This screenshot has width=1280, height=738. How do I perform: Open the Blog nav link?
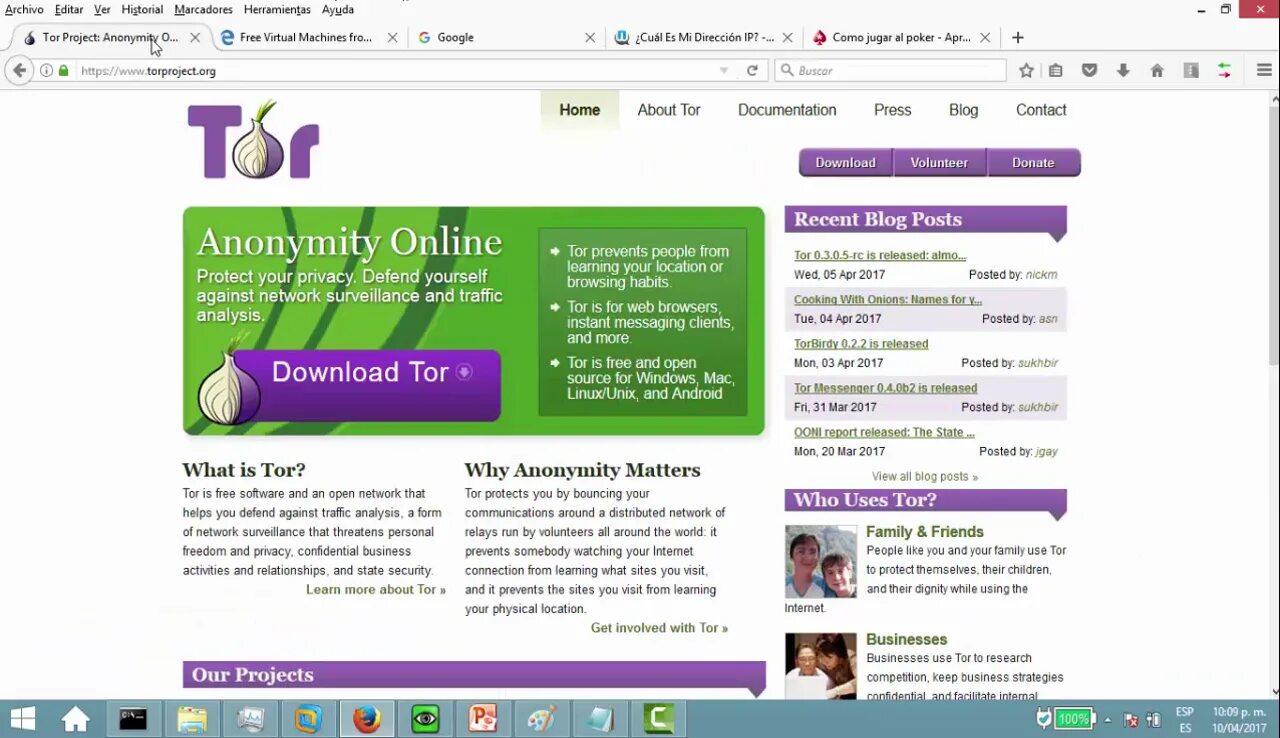tap(963, 110)
